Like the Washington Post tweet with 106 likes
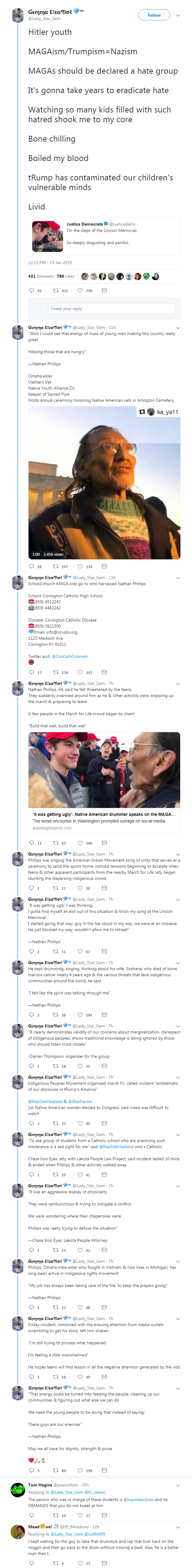Viewport: 192px width, 1568px height. tap(85, 843)
